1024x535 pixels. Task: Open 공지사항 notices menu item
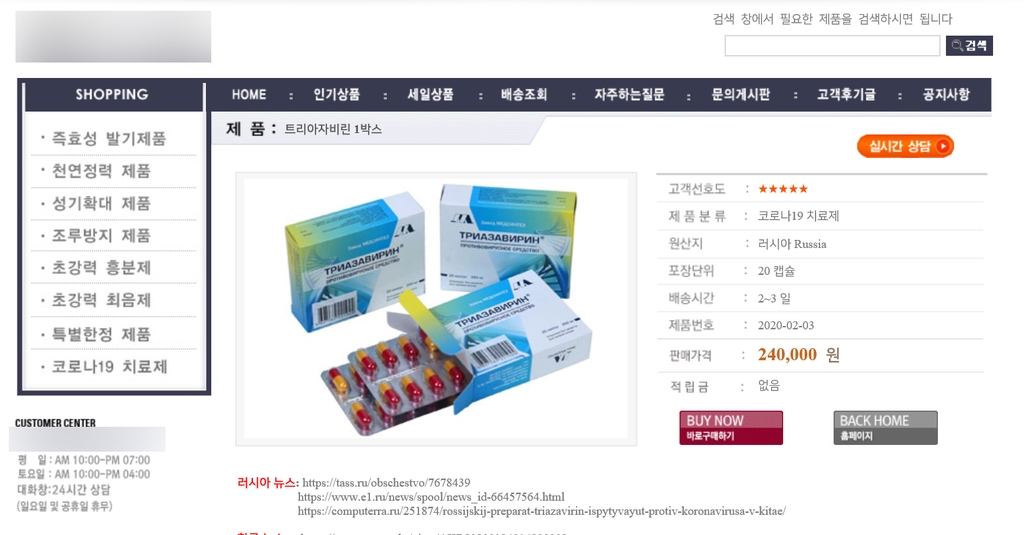946,95
